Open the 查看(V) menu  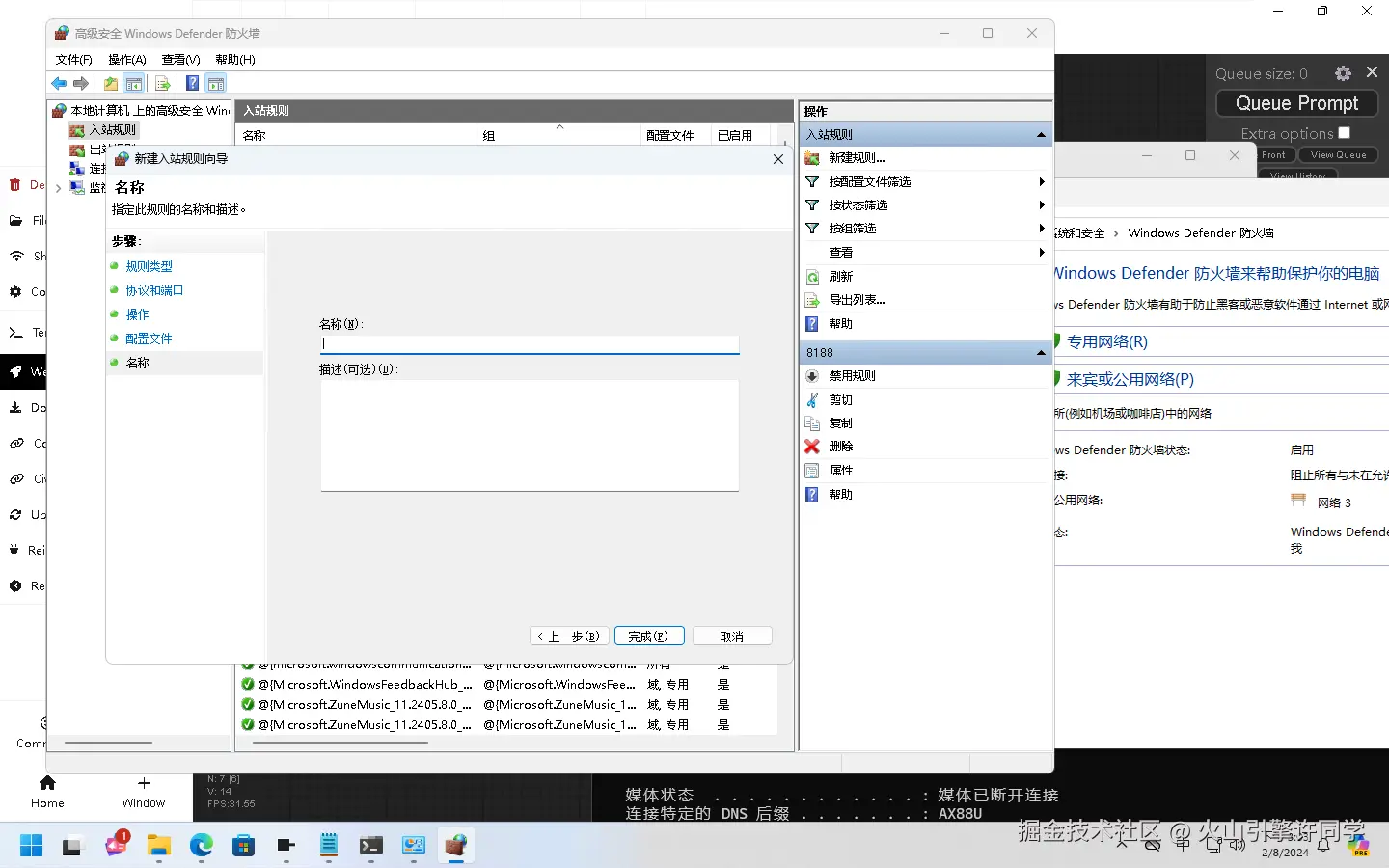(x=180, y=60)
